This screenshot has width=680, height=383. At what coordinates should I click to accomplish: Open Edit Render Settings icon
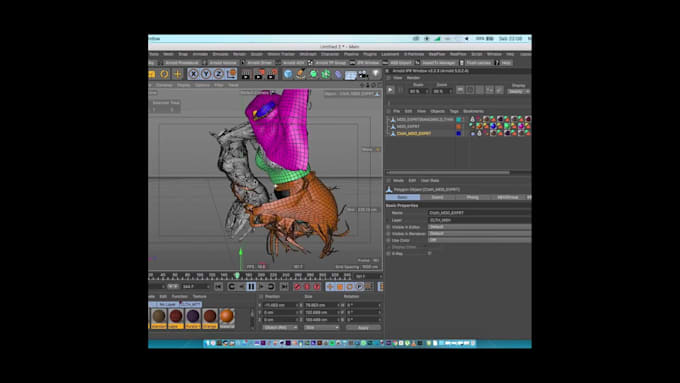coord(272,75)
